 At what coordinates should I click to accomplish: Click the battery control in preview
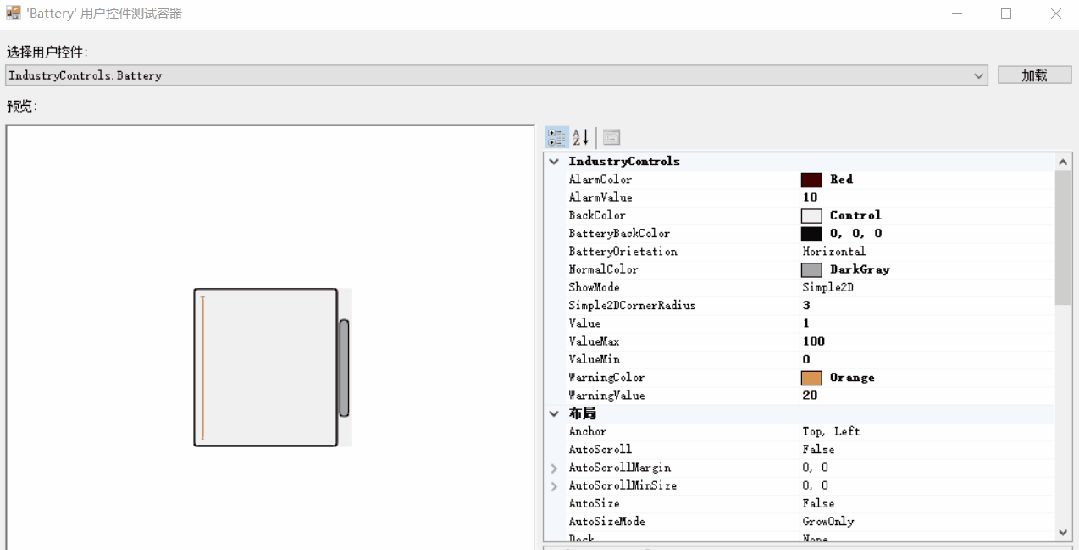coord(266,367)
